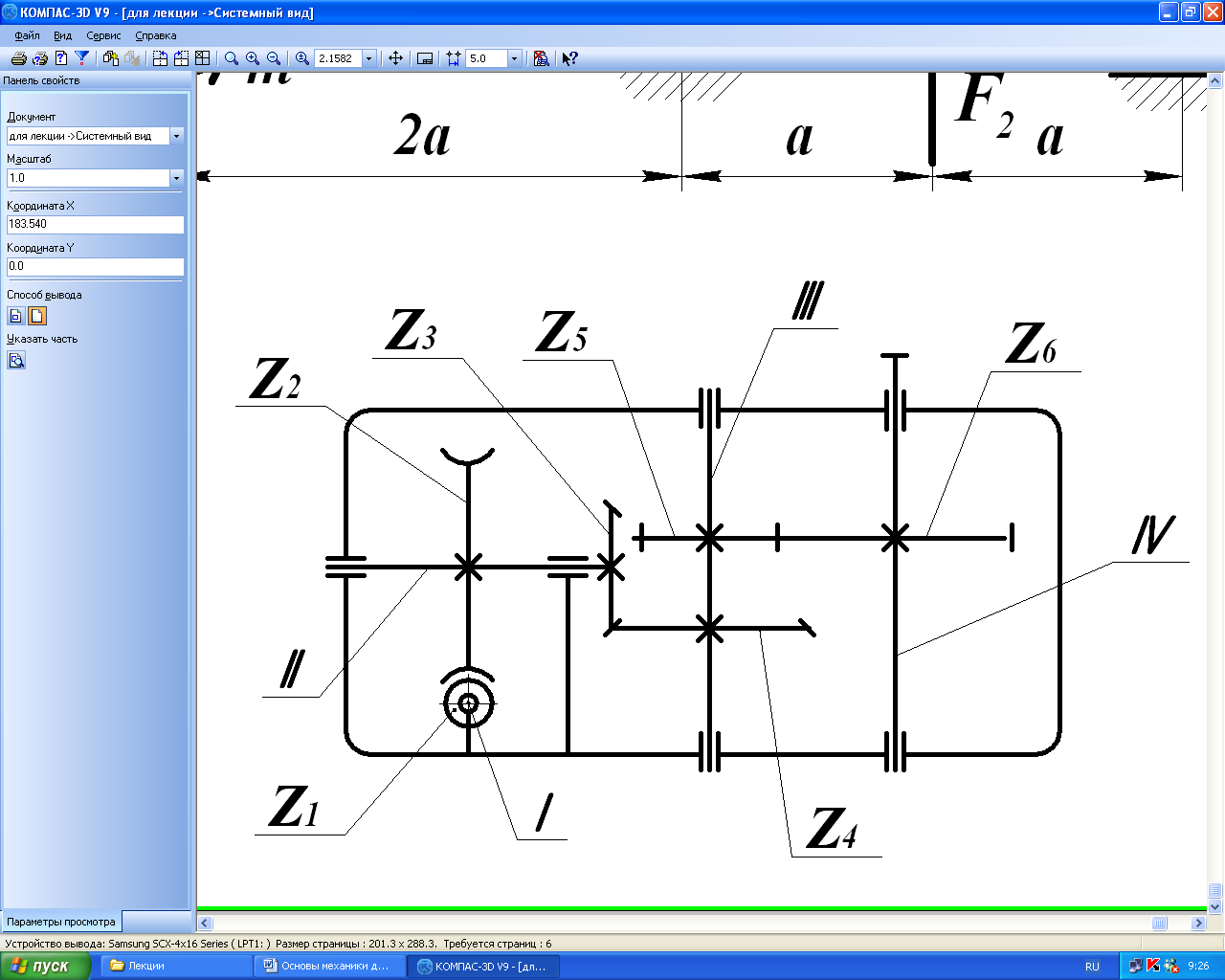Switch to Основы механики taskbar window
The image size is (1225, 980).
tap(330, 967)
